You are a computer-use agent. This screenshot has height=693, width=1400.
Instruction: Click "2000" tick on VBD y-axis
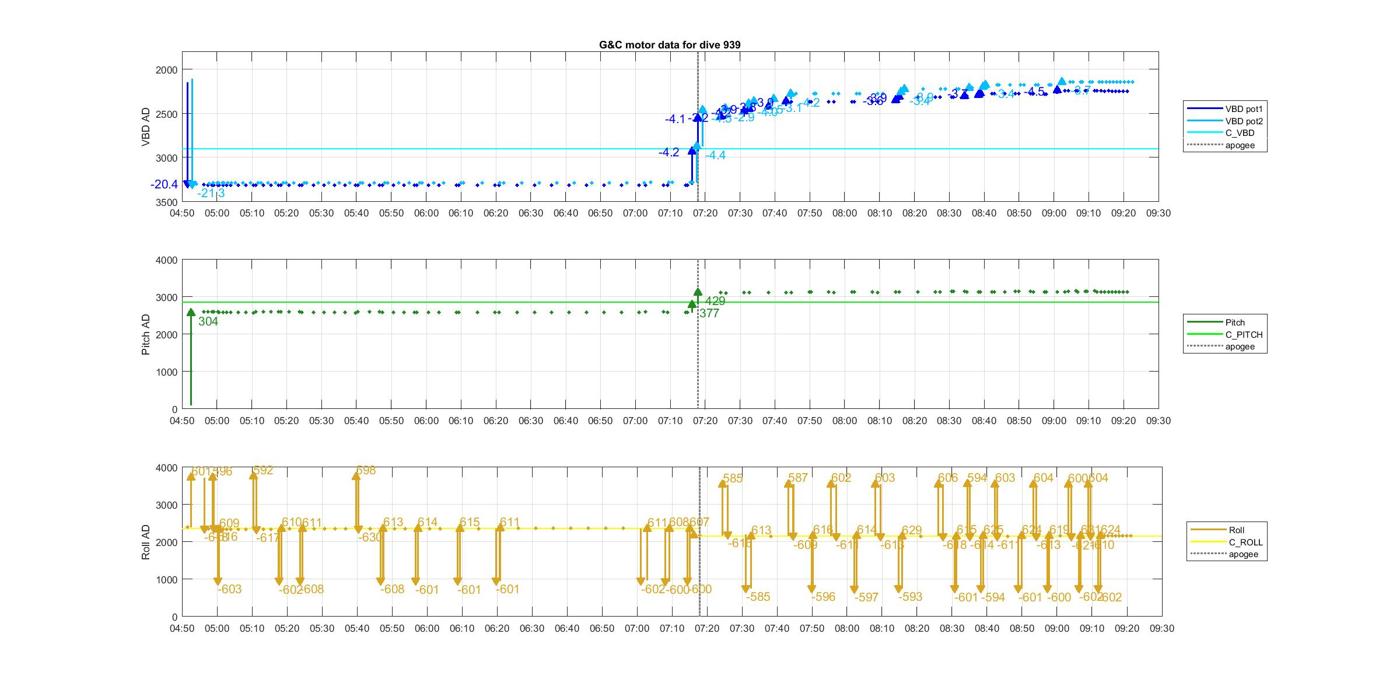point(166,70)
